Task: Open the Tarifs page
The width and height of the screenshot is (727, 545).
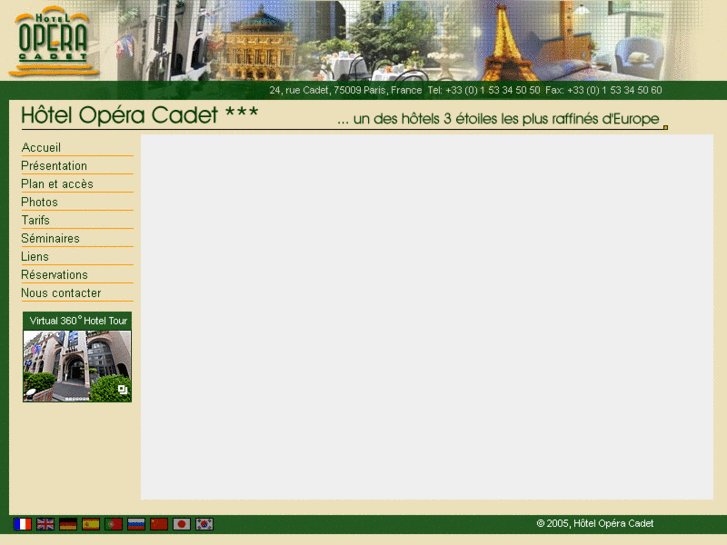Action: pyautogui.click(x=36, y=220)
